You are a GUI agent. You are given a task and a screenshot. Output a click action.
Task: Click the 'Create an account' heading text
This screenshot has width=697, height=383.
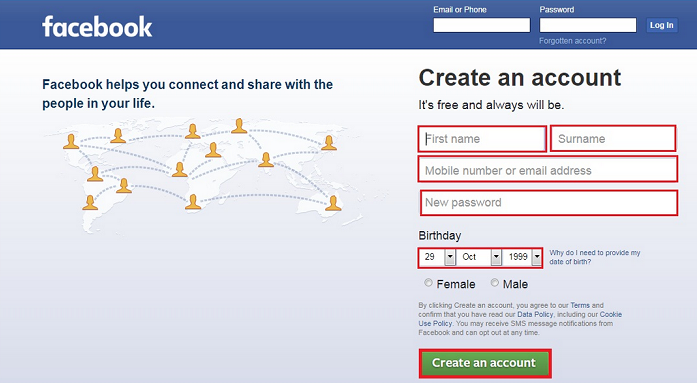point(520,78)
